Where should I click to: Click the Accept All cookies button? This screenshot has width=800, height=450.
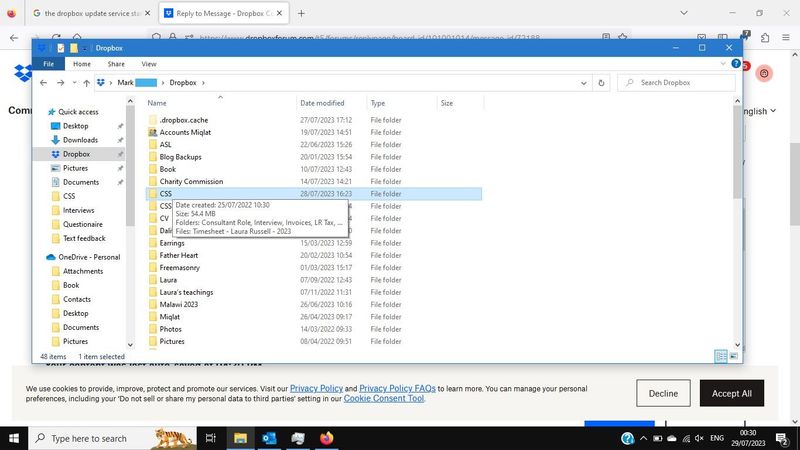(x=731, y=393)
